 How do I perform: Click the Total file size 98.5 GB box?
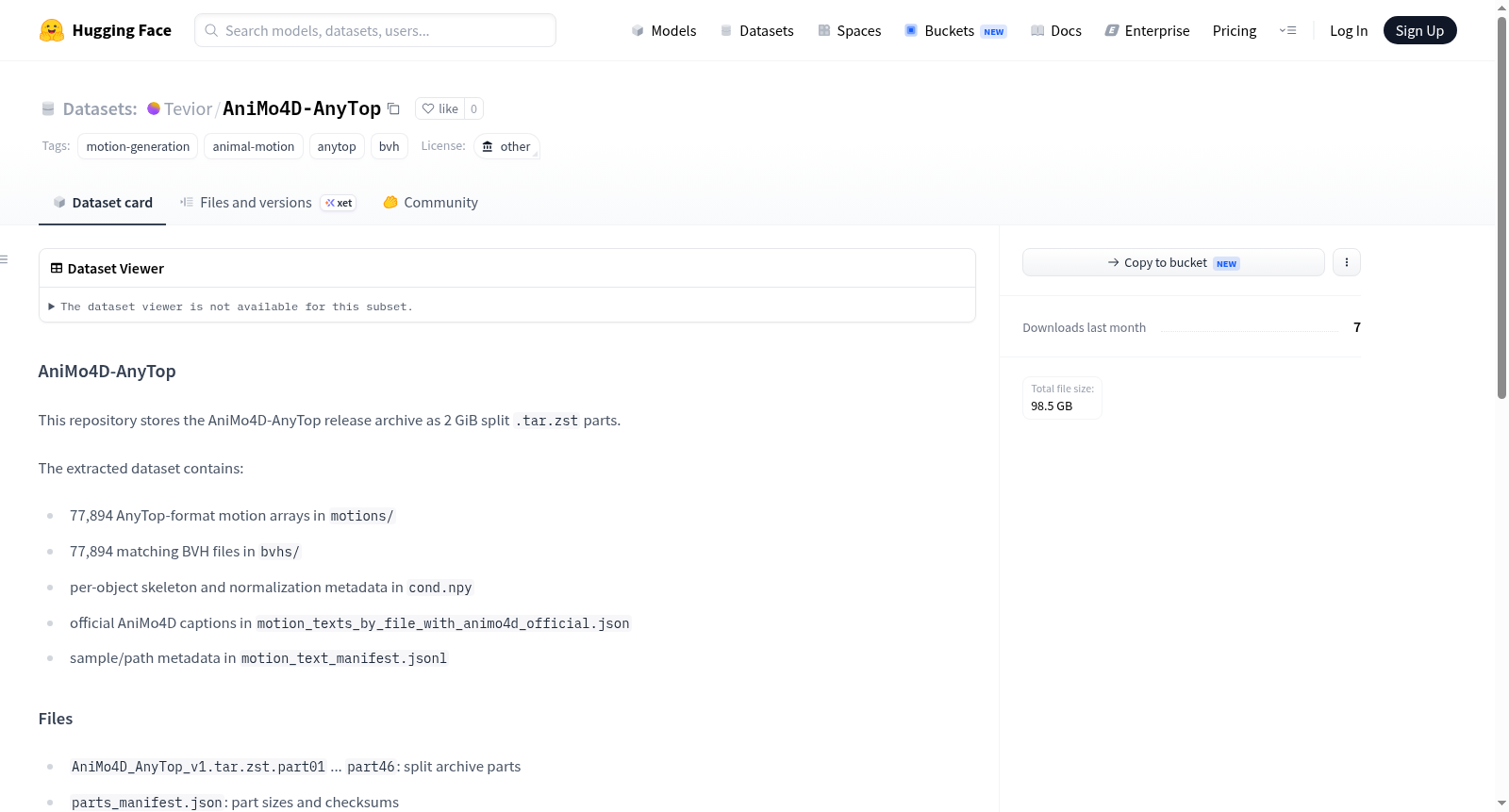[x=1063, y=398]
